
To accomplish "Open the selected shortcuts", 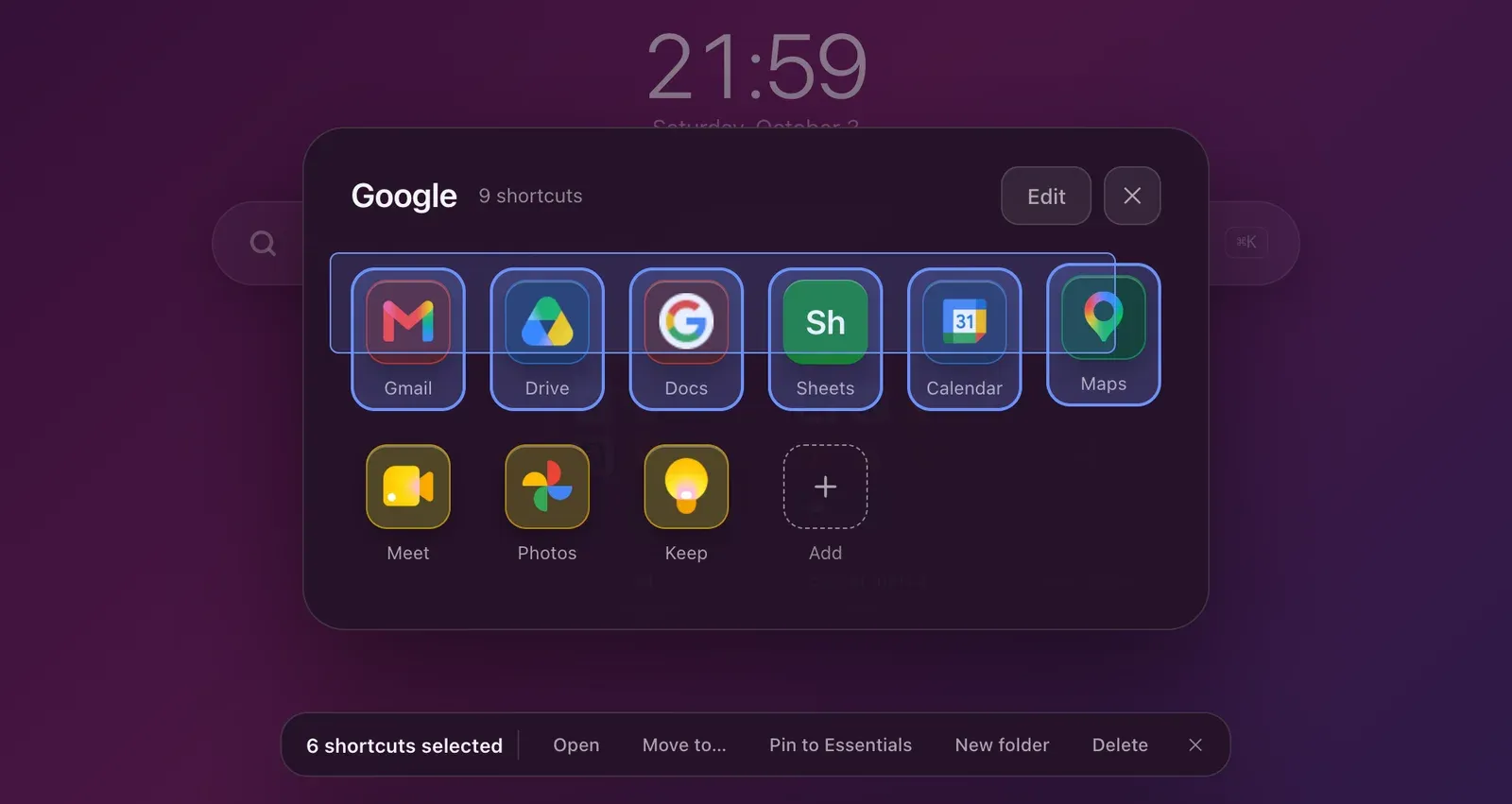I will click(x=576, y=744).
